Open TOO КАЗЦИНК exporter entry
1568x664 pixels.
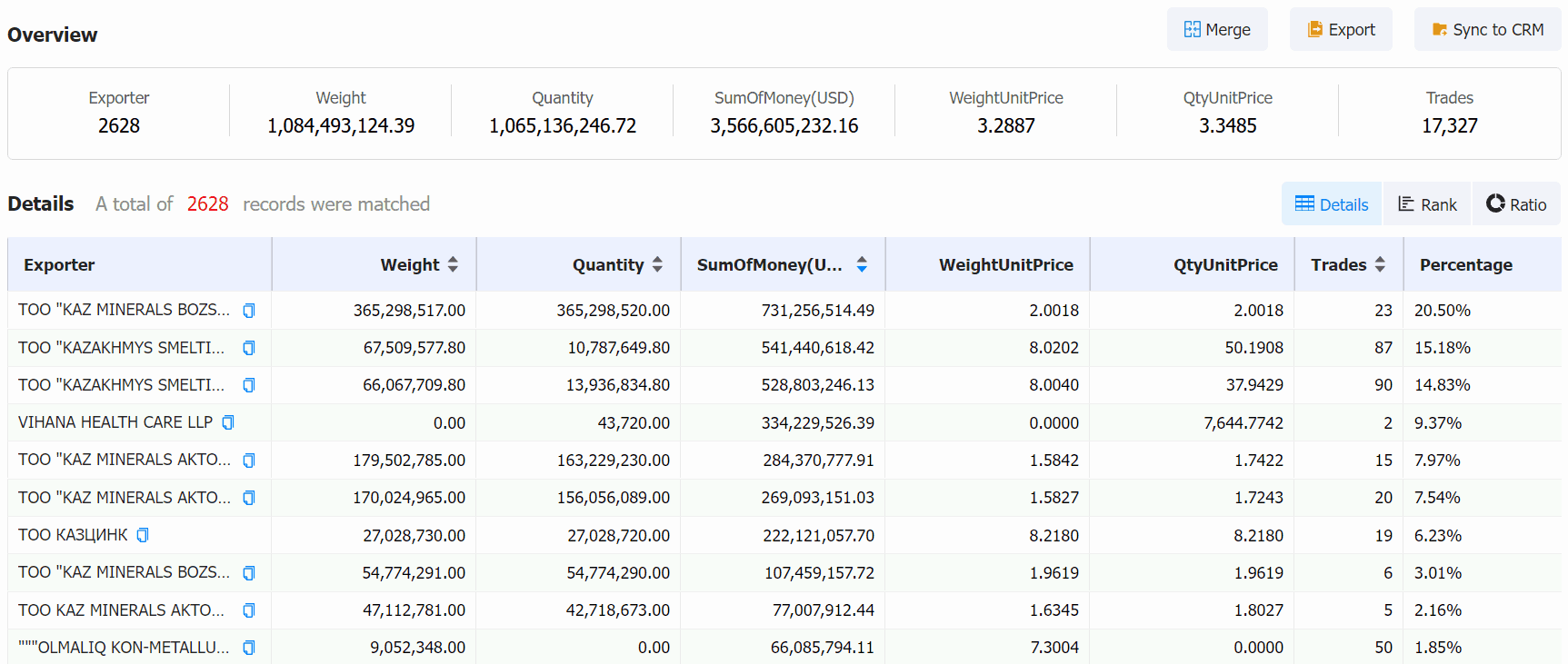(73, 535)
